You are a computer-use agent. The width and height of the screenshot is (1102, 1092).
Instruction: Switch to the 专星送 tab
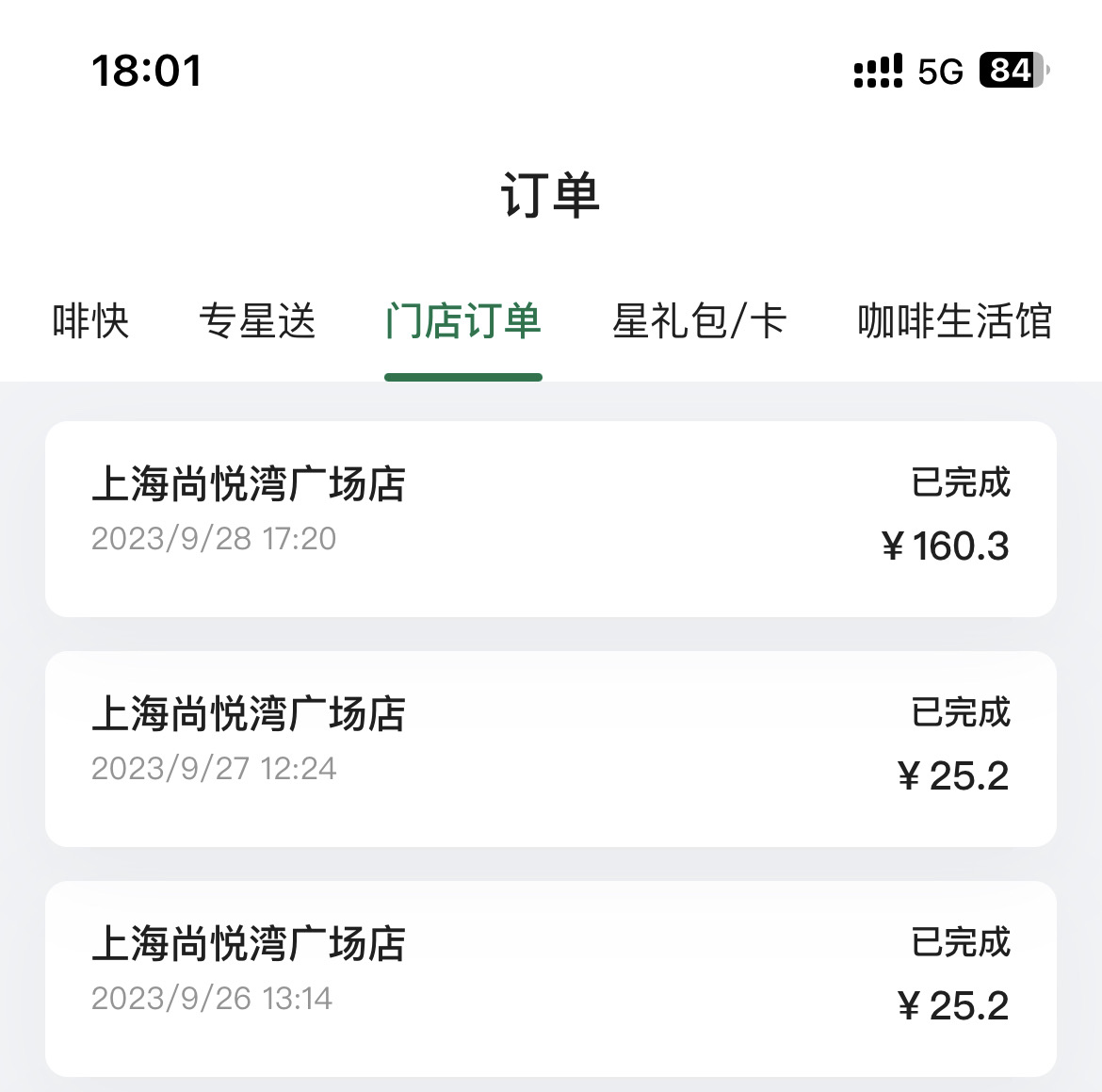pyautogui.click(x=257, y=321)
